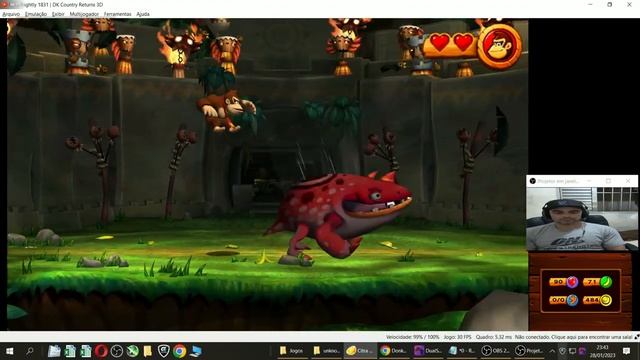640x360 pixels.
Task: Switch to the notepad-style taskbar window
Action: [461, 351]
